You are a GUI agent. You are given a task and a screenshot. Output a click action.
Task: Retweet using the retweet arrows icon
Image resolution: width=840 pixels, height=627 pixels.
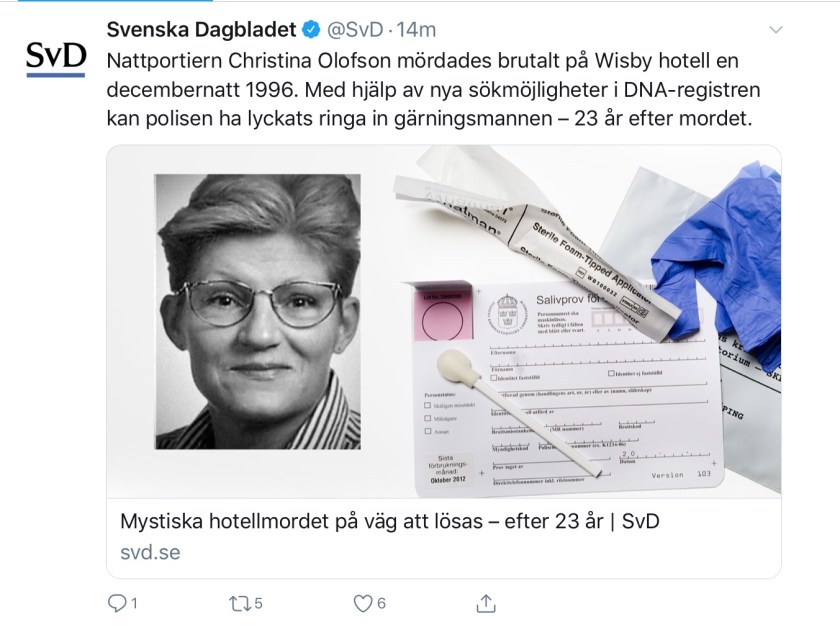click(x=239, y=604)
